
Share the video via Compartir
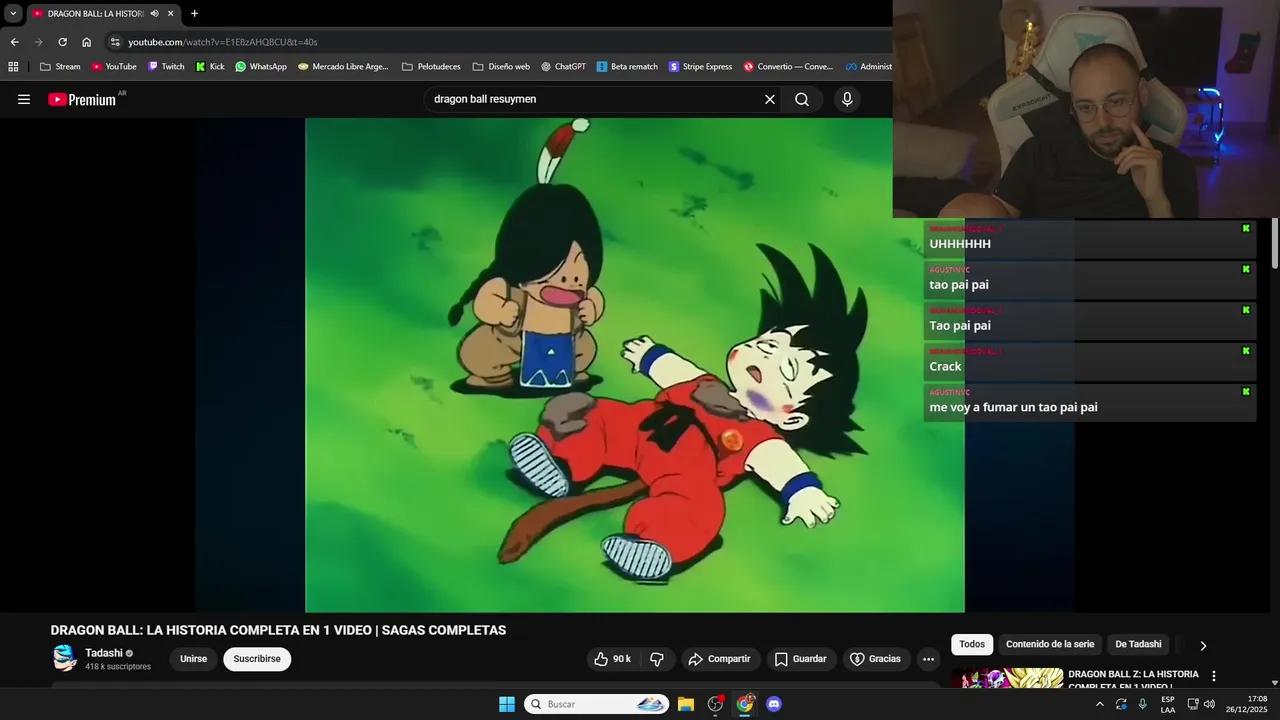pyautogui.click(x=719, y=659)
